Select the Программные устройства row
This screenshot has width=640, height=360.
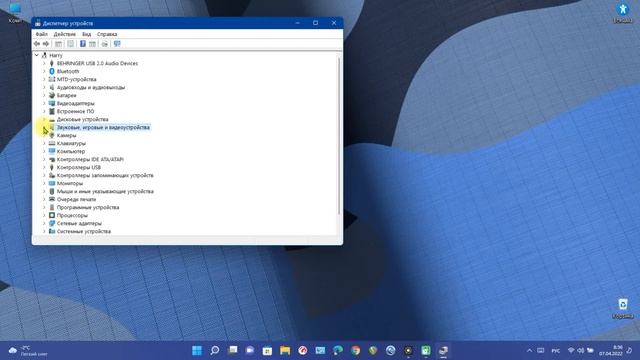tap(88, 207)
